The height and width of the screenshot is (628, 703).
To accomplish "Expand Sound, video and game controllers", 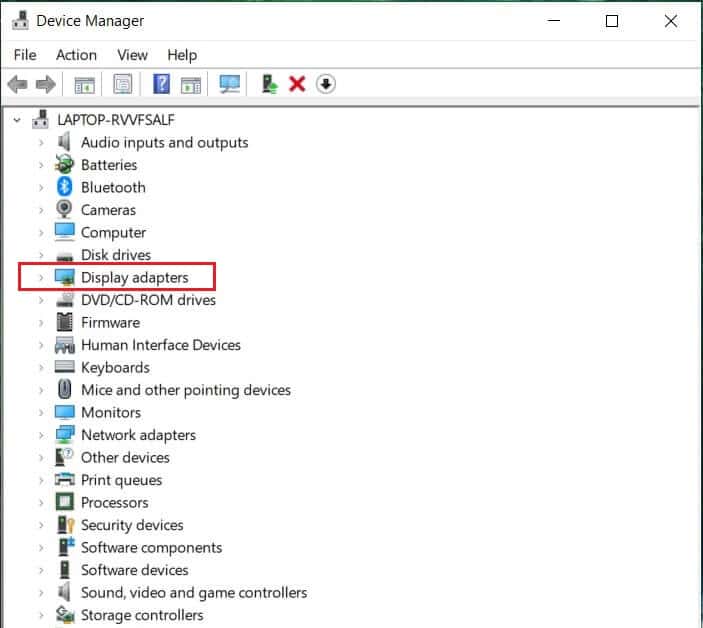I will click(x=41, y=593).
